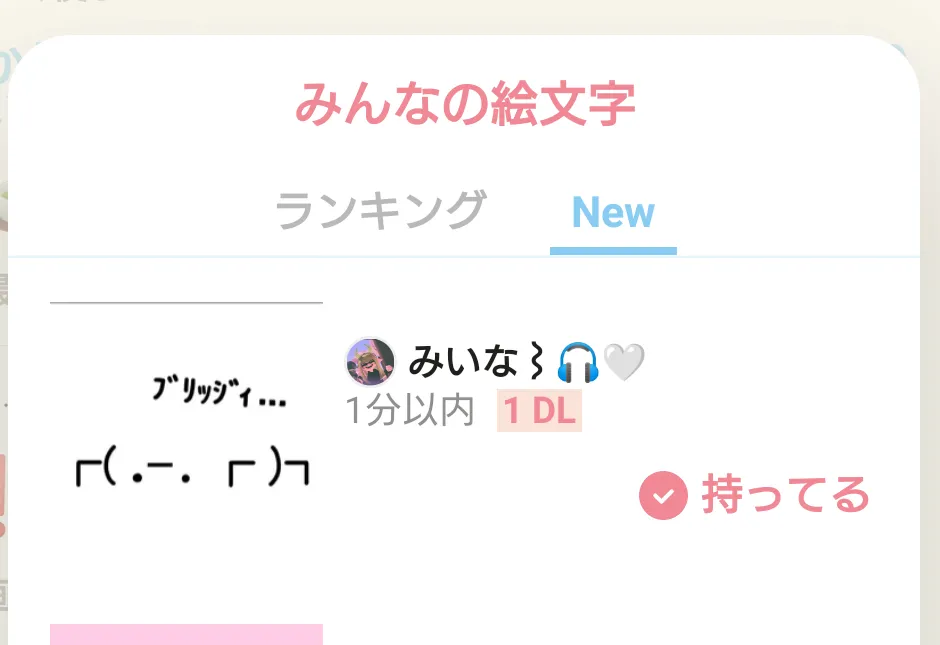940x645 pixels.
Task: Click the 1分以内 timestamp text
Action: point(410,411)
